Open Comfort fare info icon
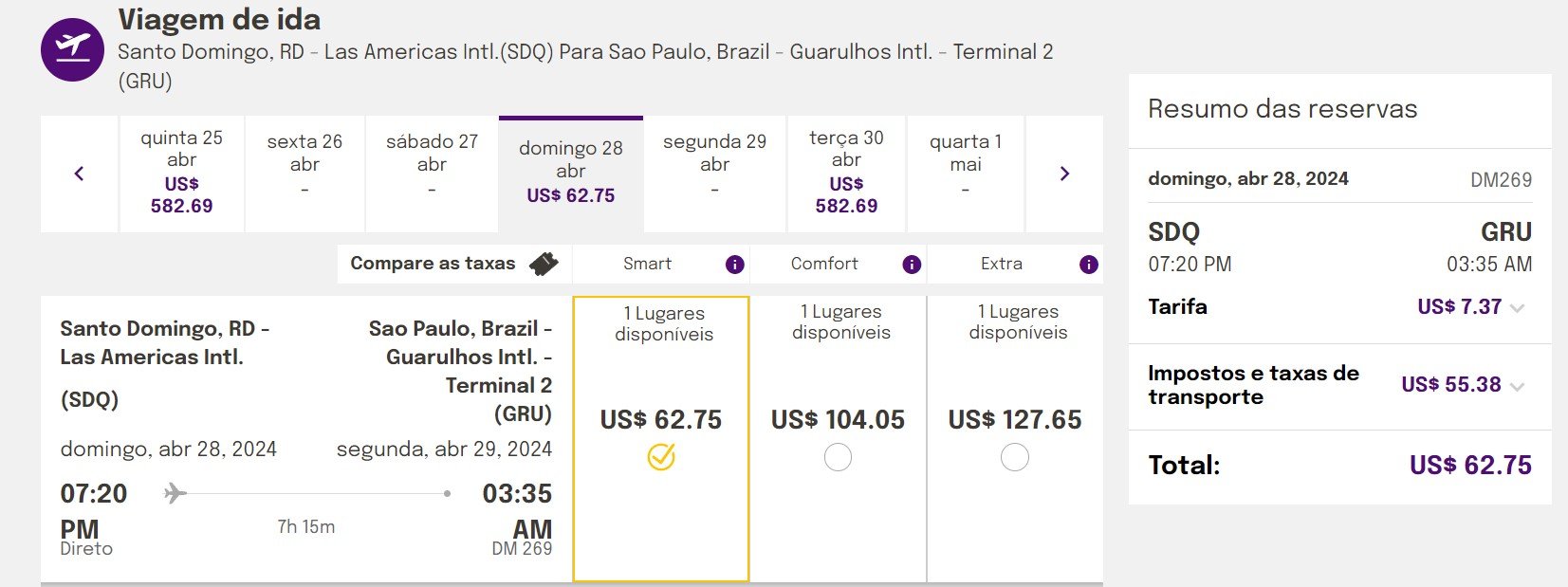The width and height of the screenshot is (1568, 587). tap(912, 265)
